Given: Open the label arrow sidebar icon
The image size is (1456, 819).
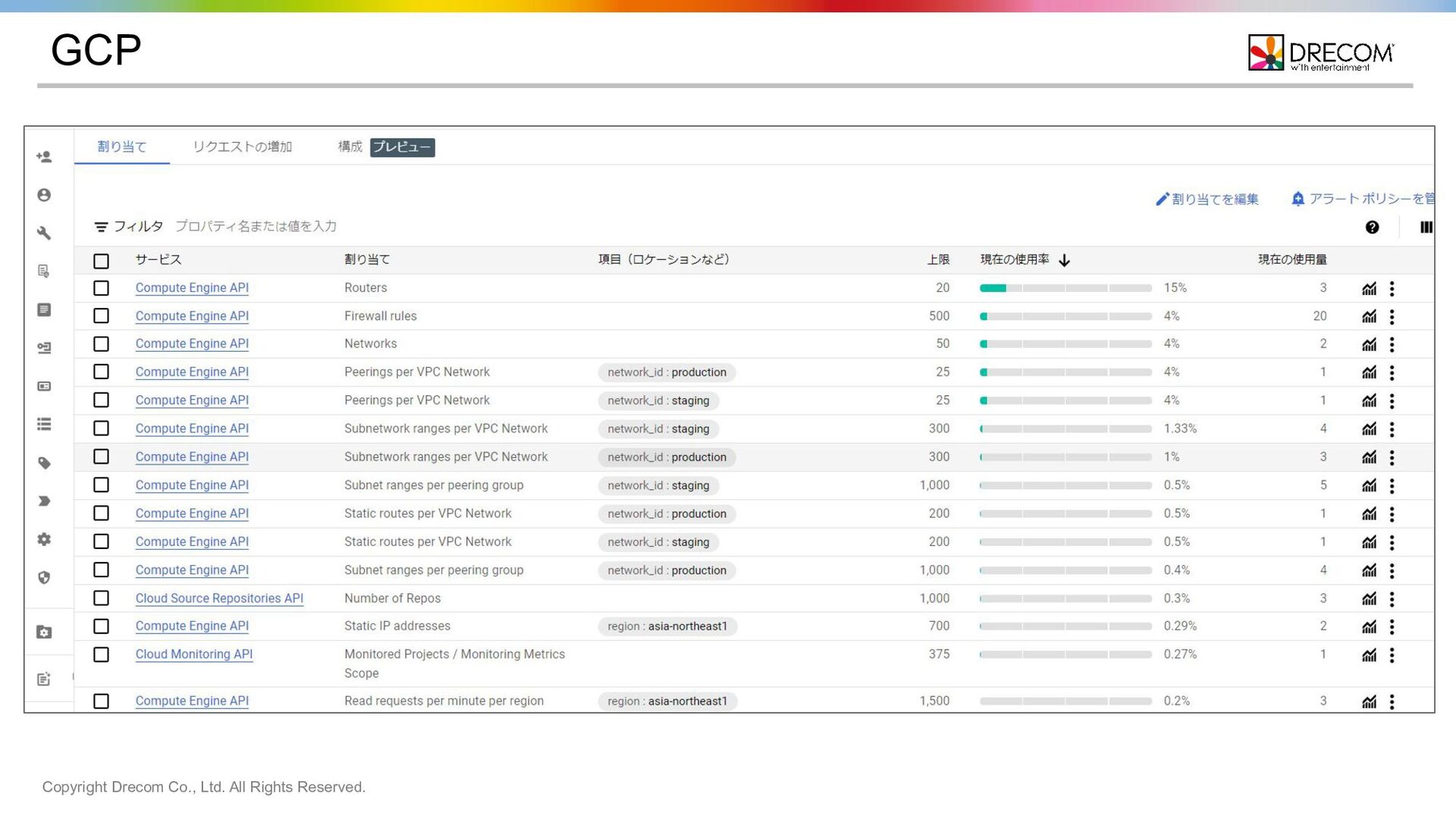Looking at the screenshot, I should coord(44,500).
